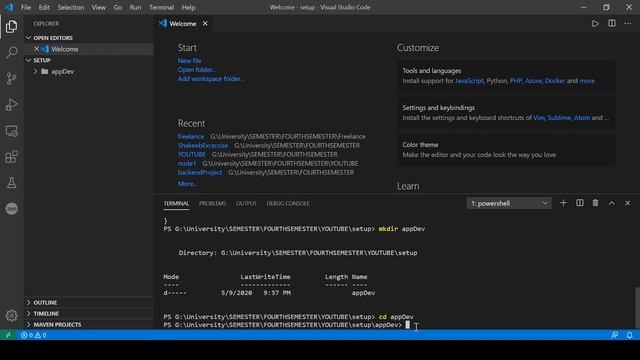
Task: Select the Terminal panel tab
Action: (176, 203)
